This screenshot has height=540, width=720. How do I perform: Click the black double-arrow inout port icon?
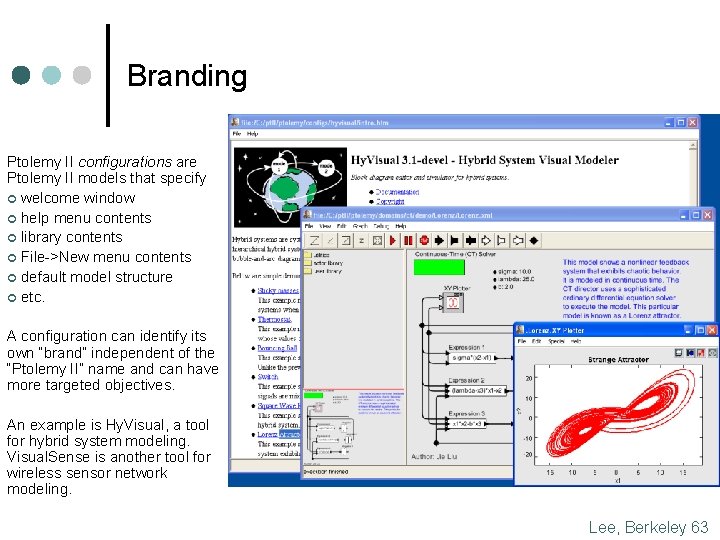pos(471,241)
